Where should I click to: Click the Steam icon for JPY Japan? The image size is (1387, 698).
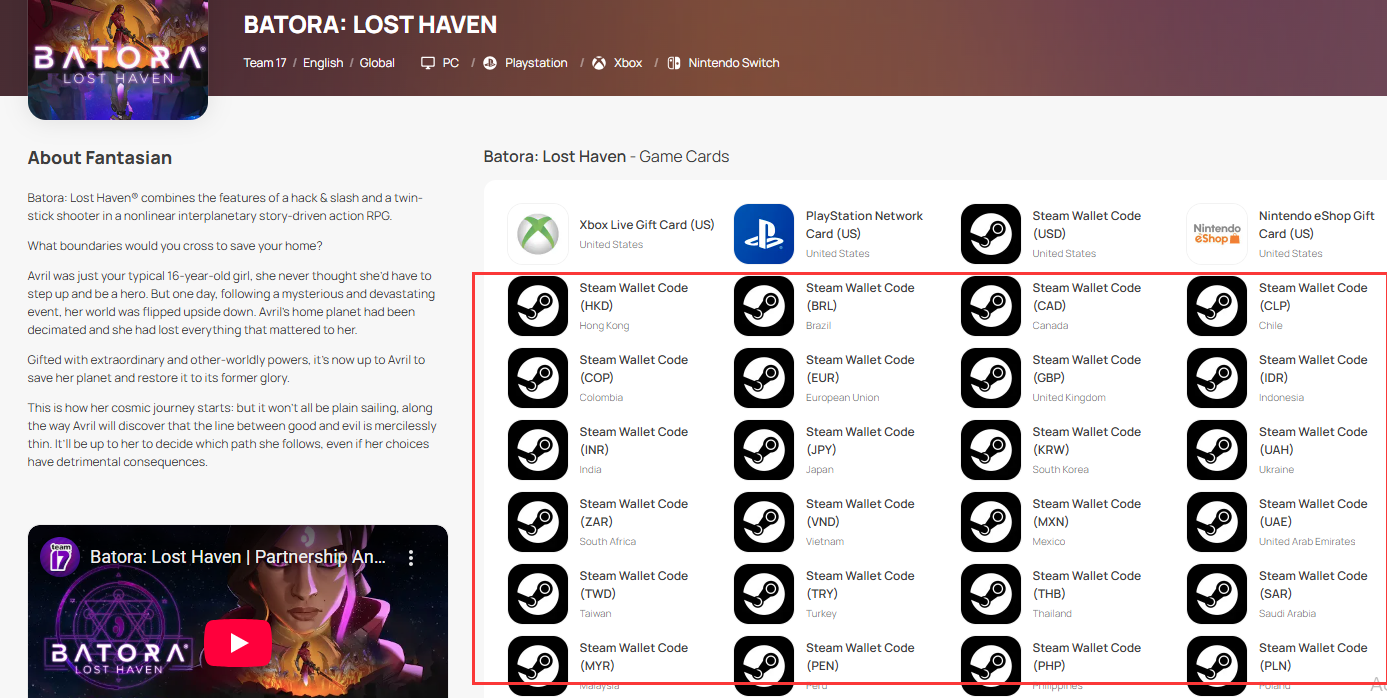click(764, 450)
